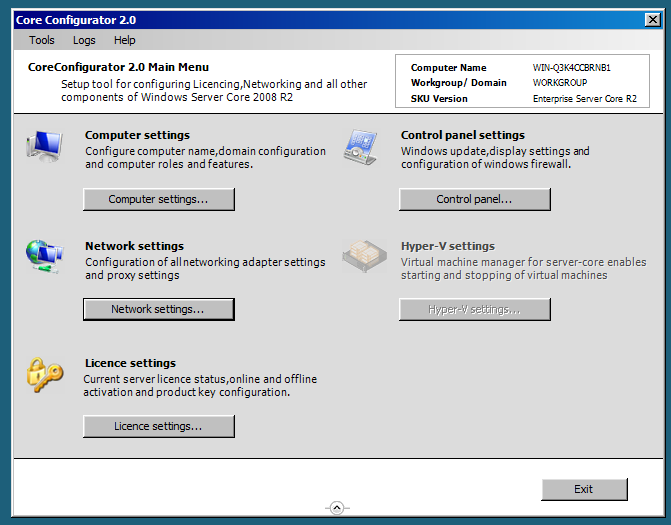Select the computer name WIN-Q3K4CCBRNB1
The image size is (671, 525).
click(x=571, y=68)
